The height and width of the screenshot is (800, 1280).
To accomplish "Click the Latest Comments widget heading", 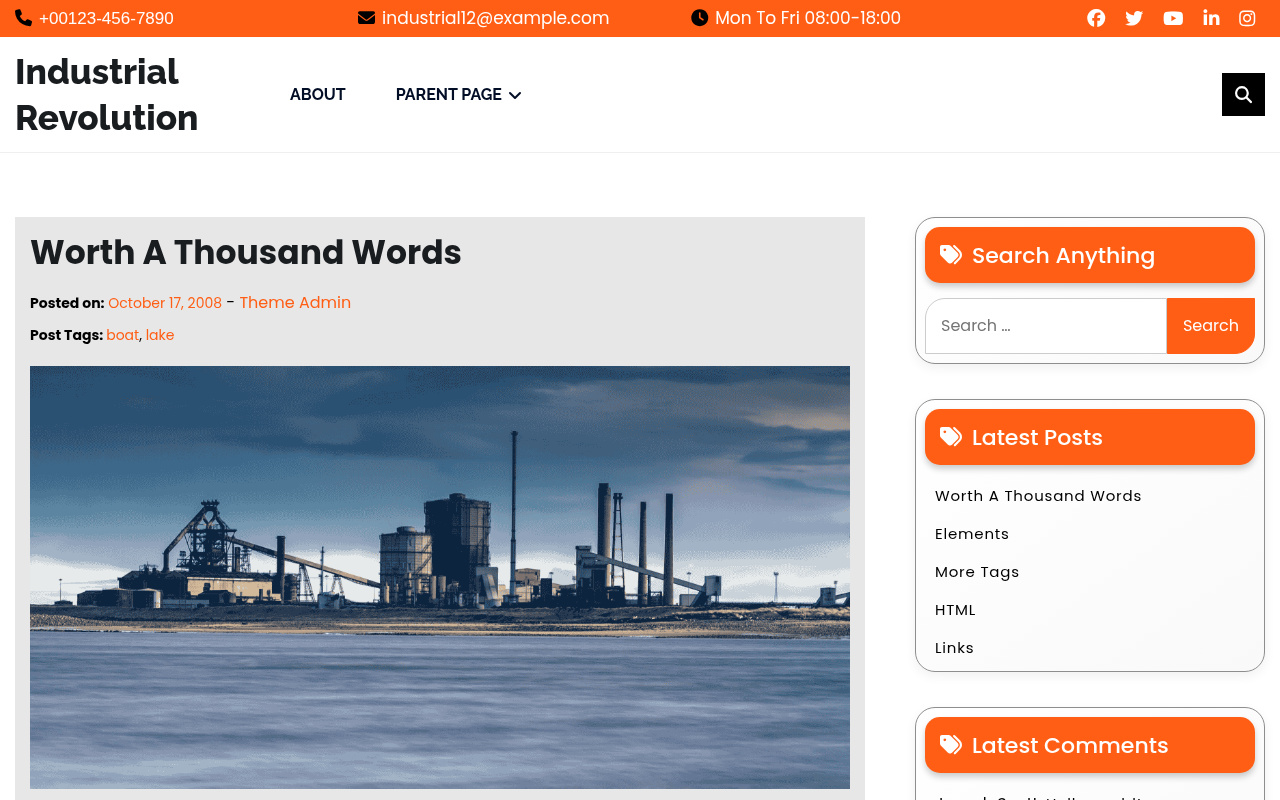I will pos(1070,745).
